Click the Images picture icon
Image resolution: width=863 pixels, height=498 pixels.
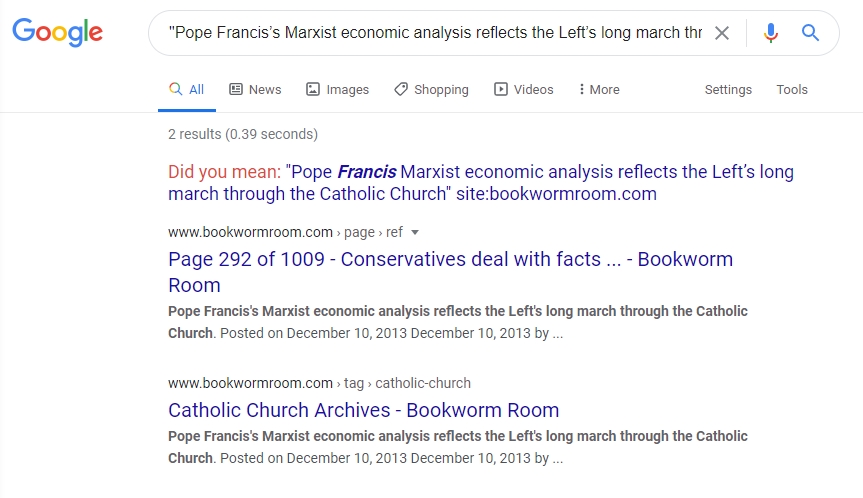click(x=313, y=89)
